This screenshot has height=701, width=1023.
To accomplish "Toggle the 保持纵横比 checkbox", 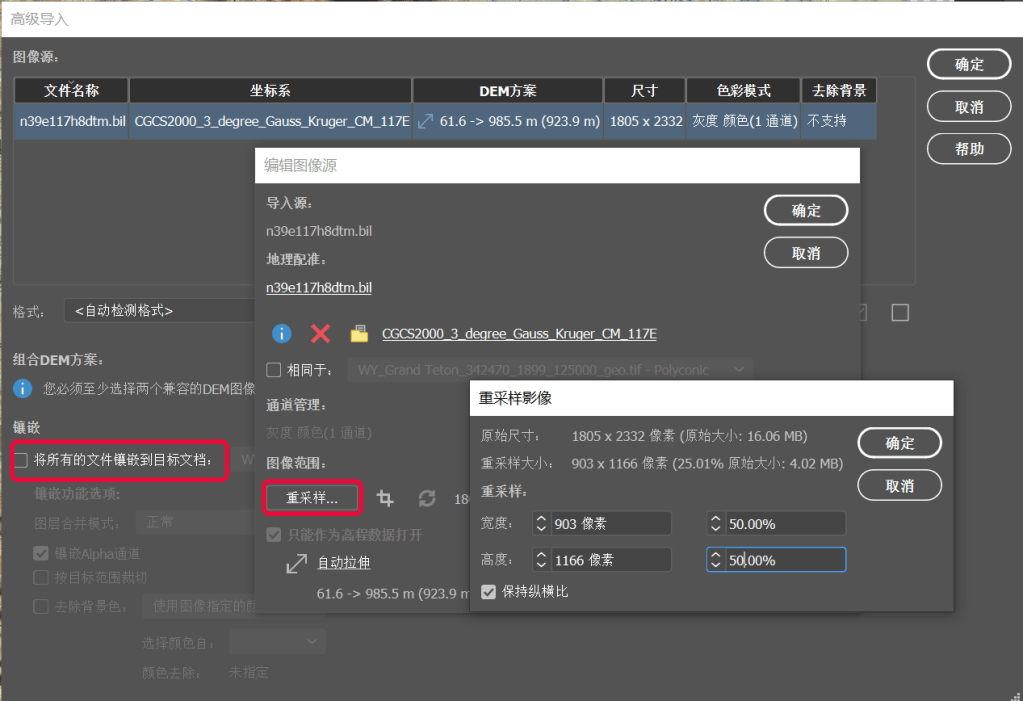I will [x=488, y=592].
